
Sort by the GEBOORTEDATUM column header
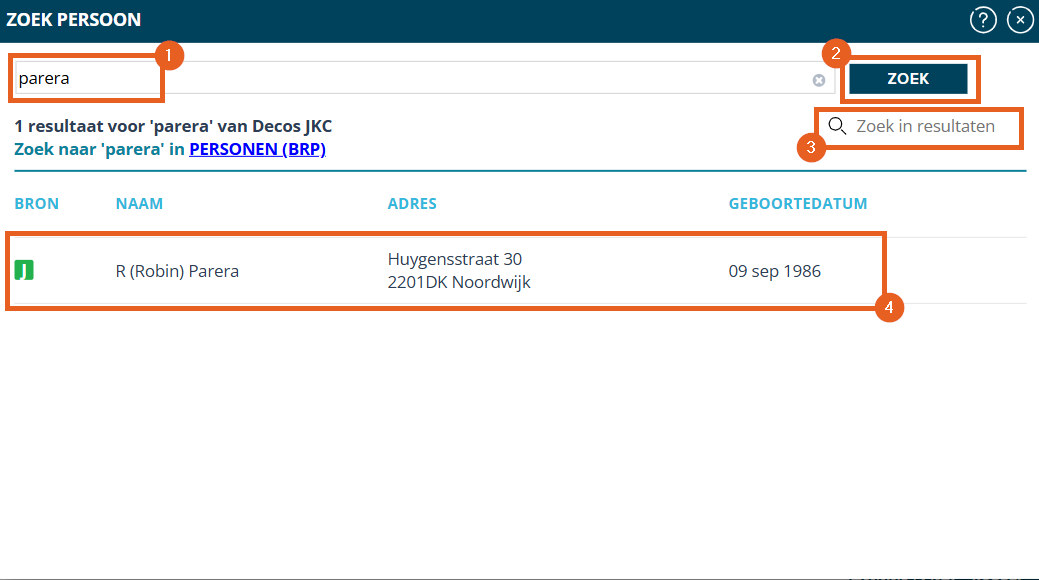(x=797, y=204)
